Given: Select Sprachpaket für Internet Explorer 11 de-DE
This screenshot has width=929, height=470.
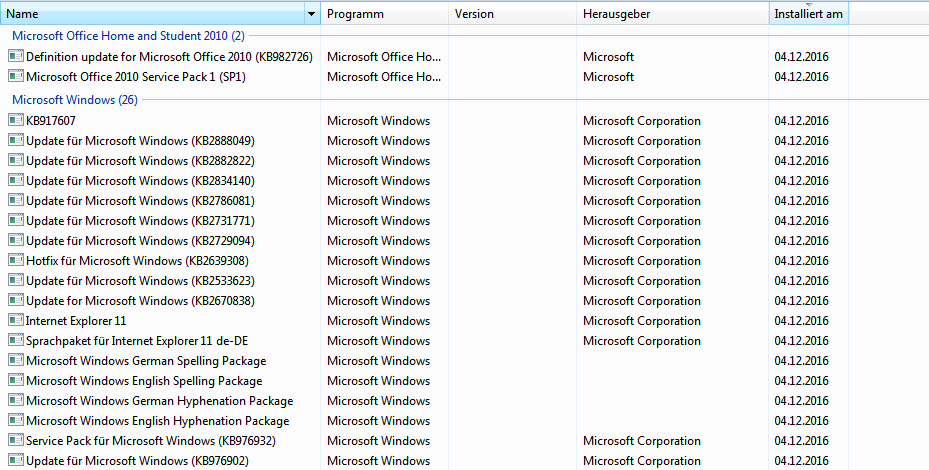Looking at the screenshot, I should (137, 341).
